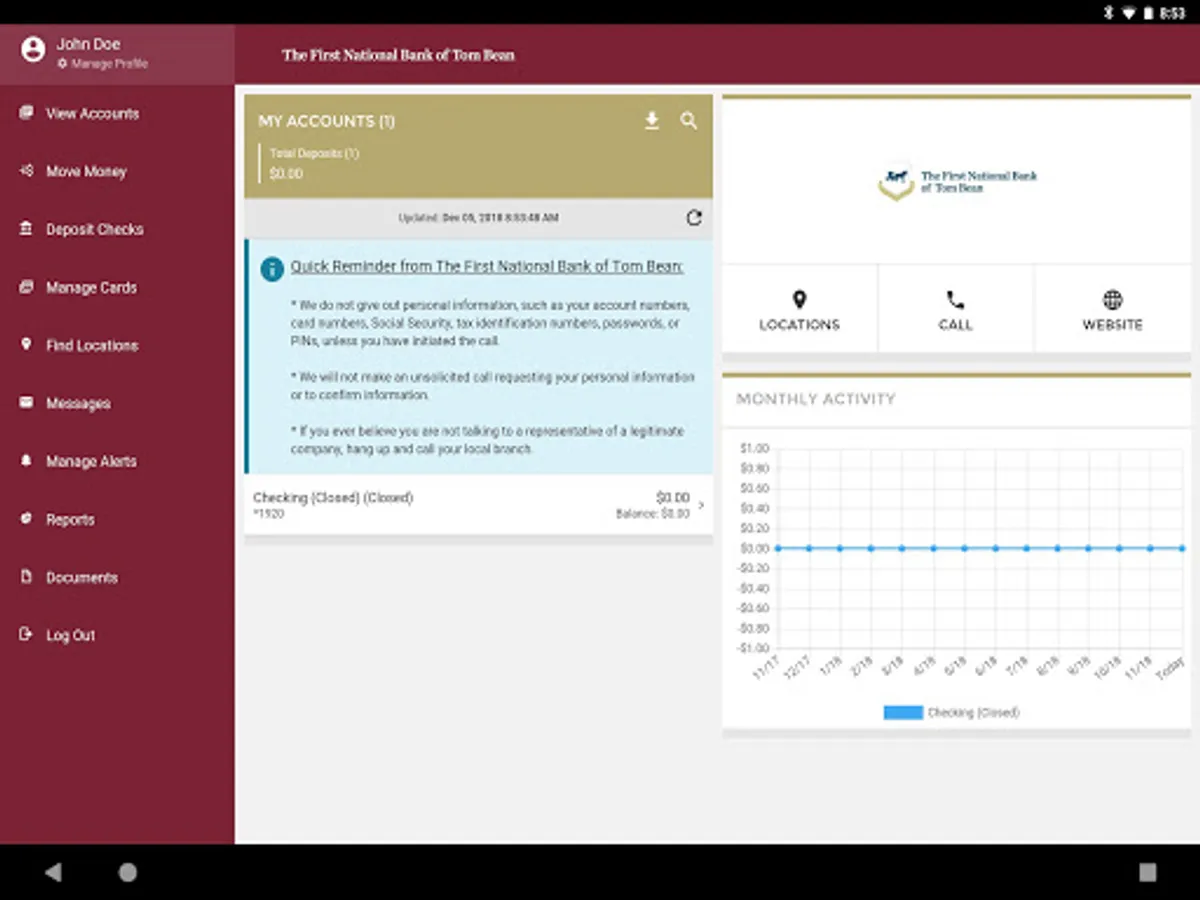1200x900 pixels.
Task: Click the battery status icon
Action: [1148, 12]
